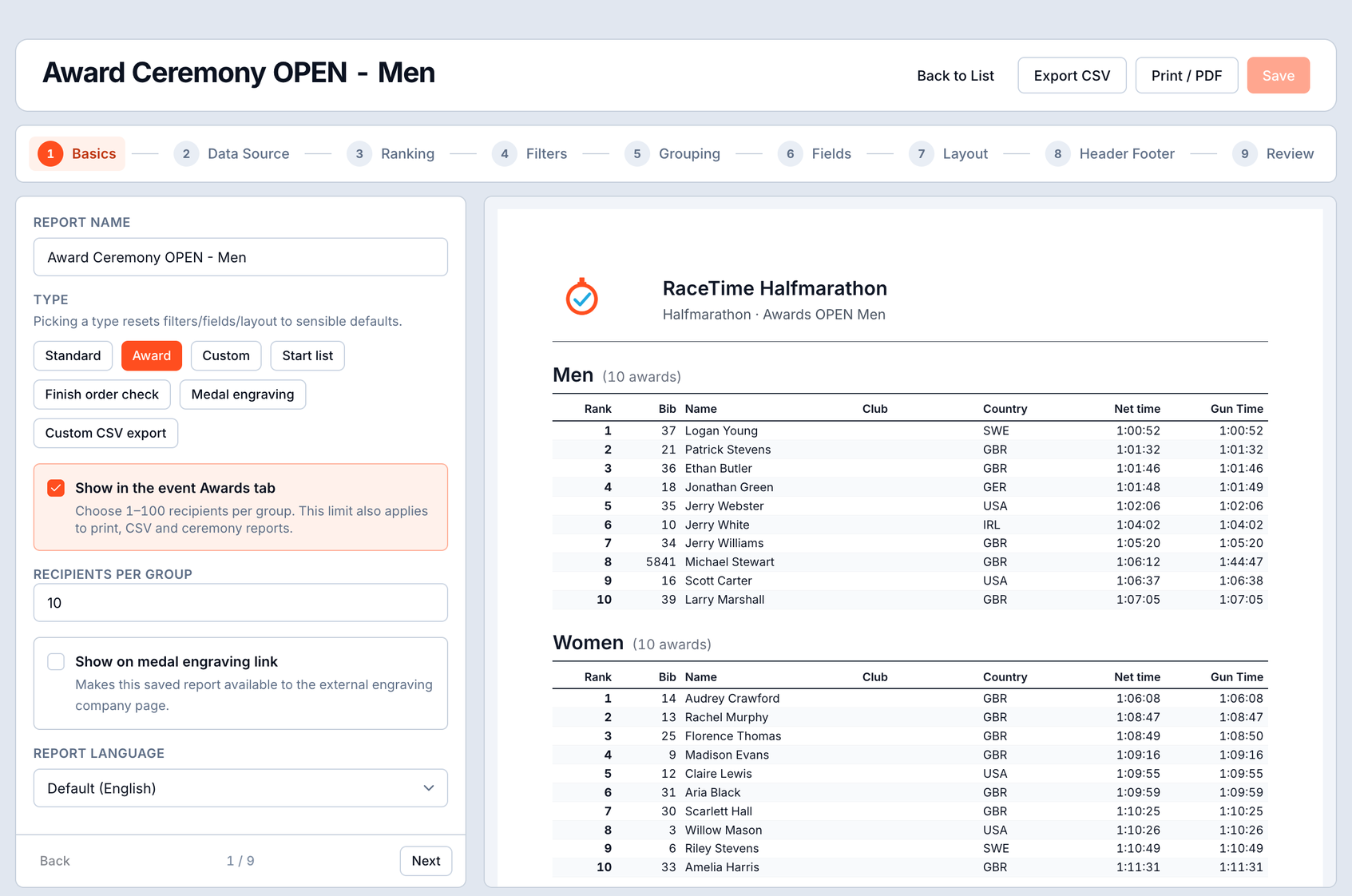The height and width of the screenshot is (896, 1352).
Task: Go to step 3 Ranking
Action: (391, 153)
